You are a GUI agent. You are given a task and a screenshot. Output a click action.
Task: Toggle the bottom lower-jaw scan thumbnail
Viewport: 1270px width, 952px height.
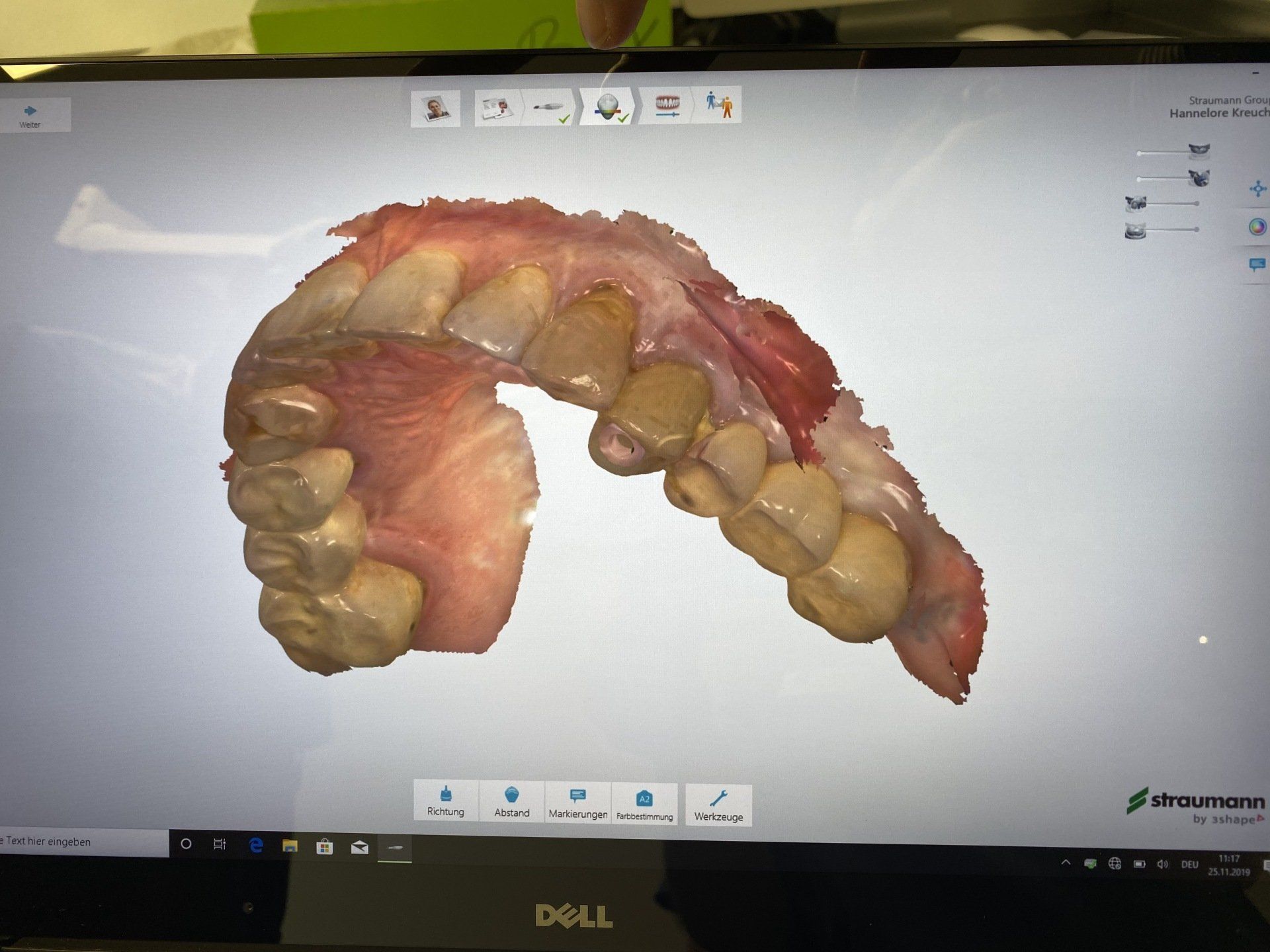coord(1135,231)
